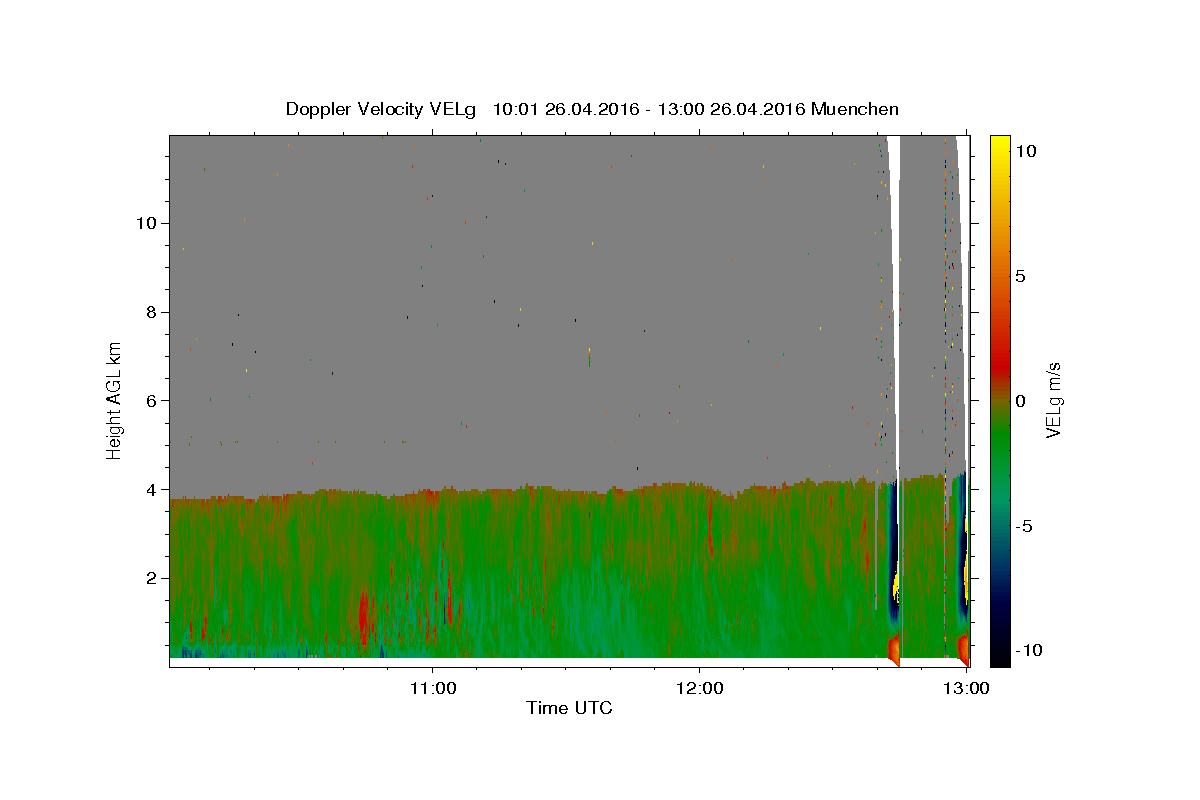The width and height of the screenshot is (1200, 800).
Task: Click the black bottom of the colorbar
Action: tap(999, 658)
